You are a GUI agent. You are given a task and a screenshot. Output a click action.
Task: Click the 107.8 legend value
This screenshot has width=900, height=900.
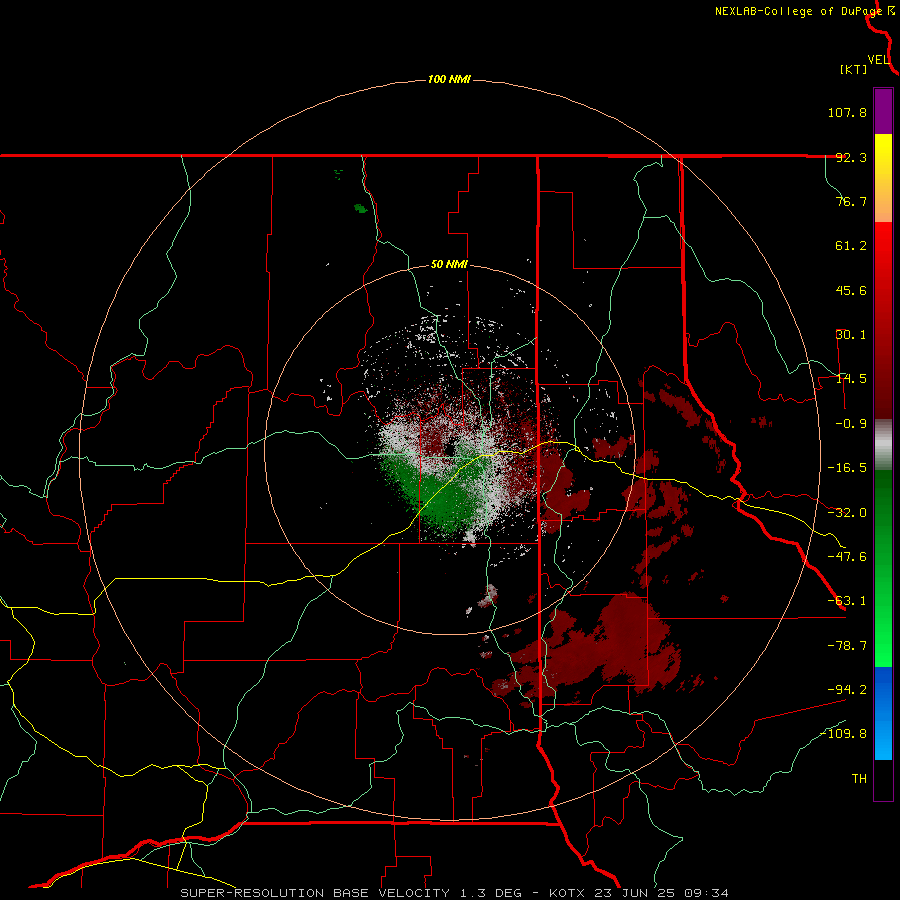pyautogui.click(x=847, y=112)
